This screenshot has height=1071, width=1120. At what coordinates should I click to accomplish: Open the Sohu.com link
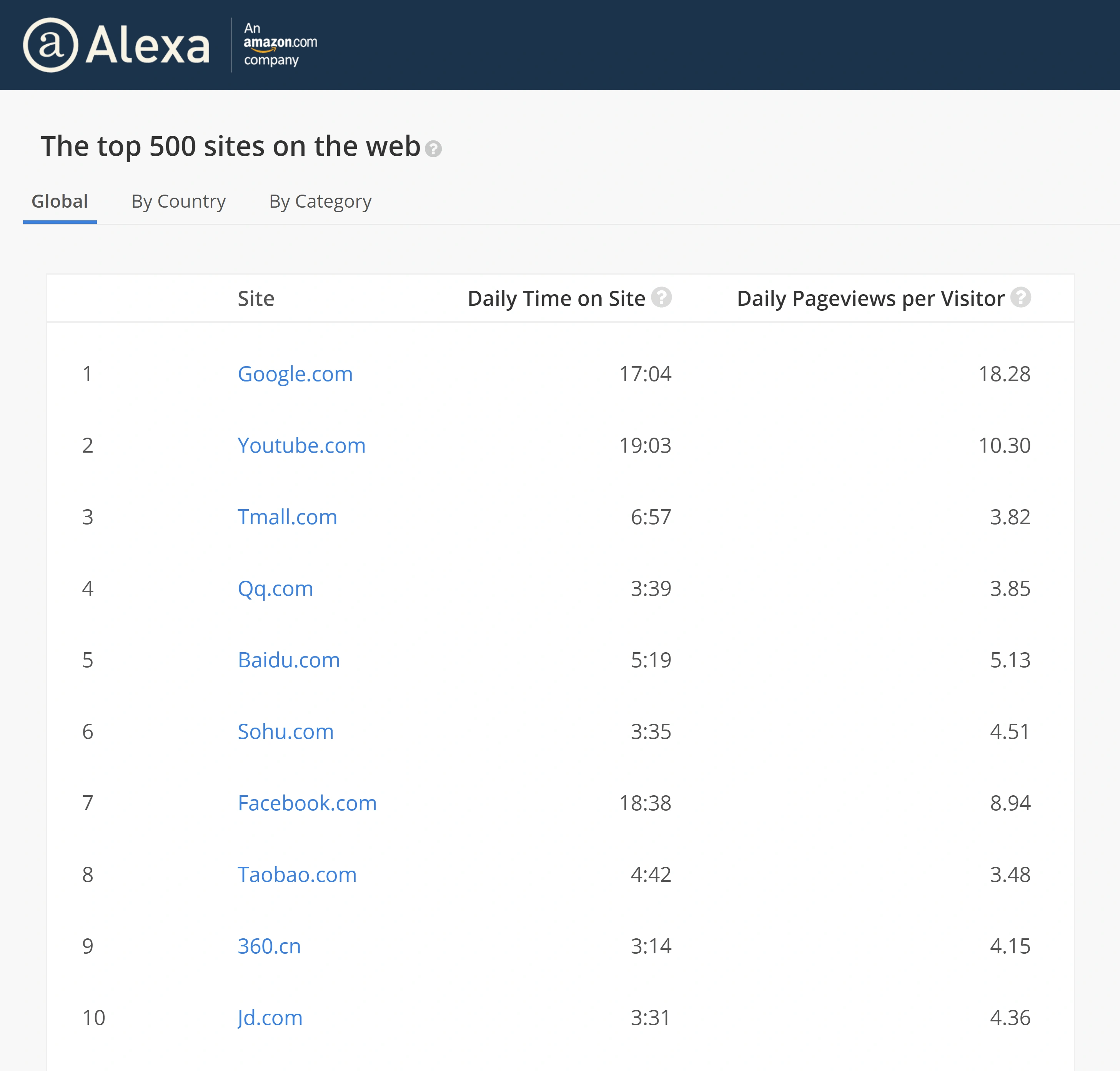pyautogui.click(x=285, y=731)
